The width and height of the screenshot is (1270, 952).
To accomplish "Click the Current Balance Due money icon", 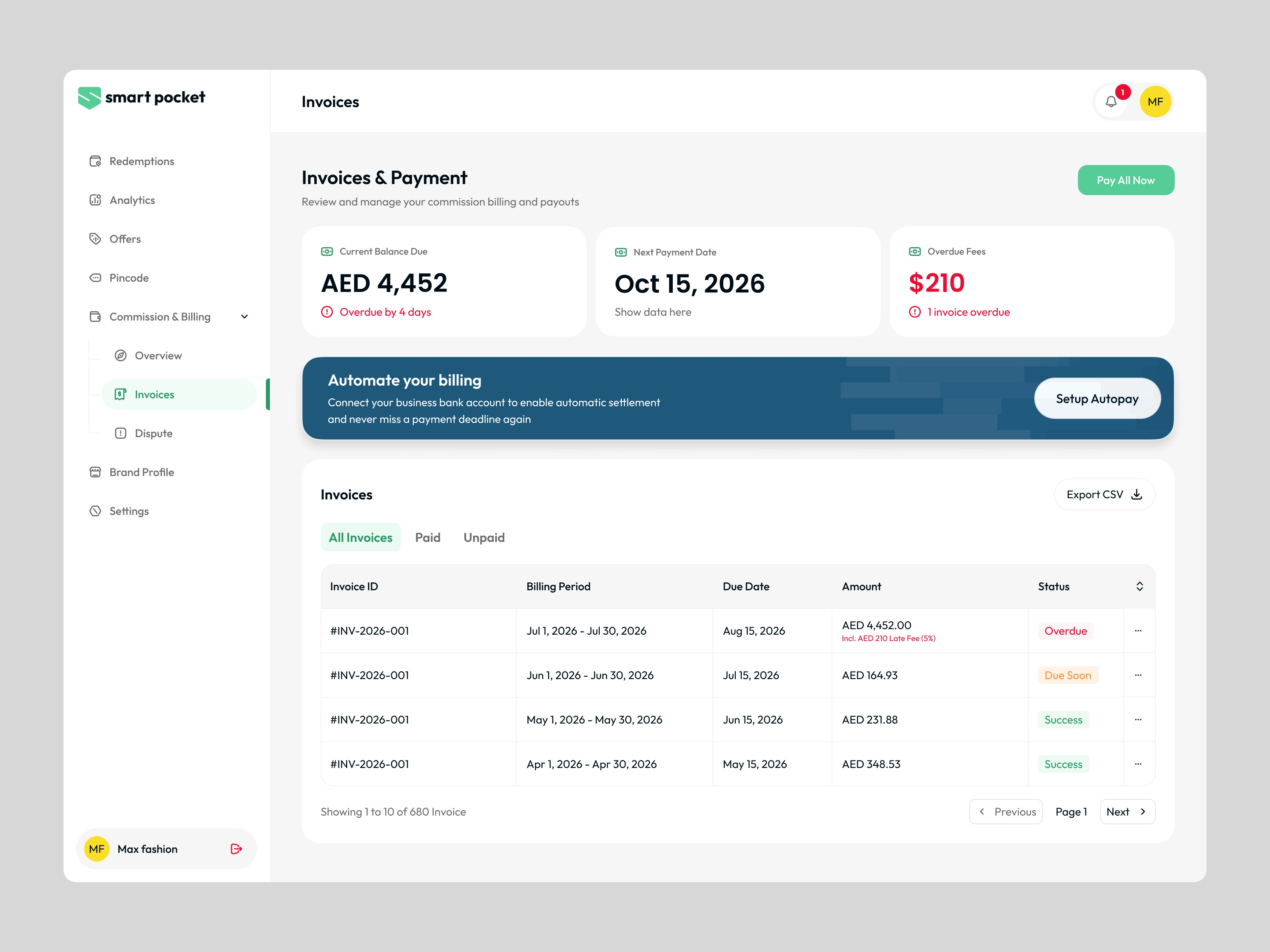I will coord(327,251).
